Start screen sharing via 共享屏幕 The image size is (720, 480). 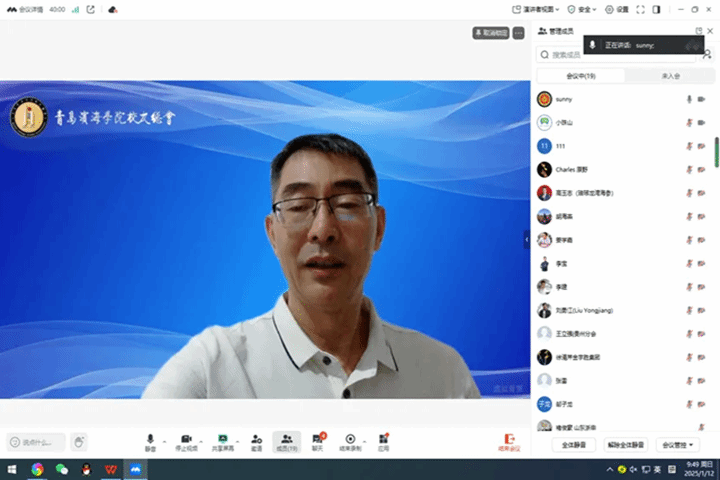pyautogui.click(x=223, y=442)
